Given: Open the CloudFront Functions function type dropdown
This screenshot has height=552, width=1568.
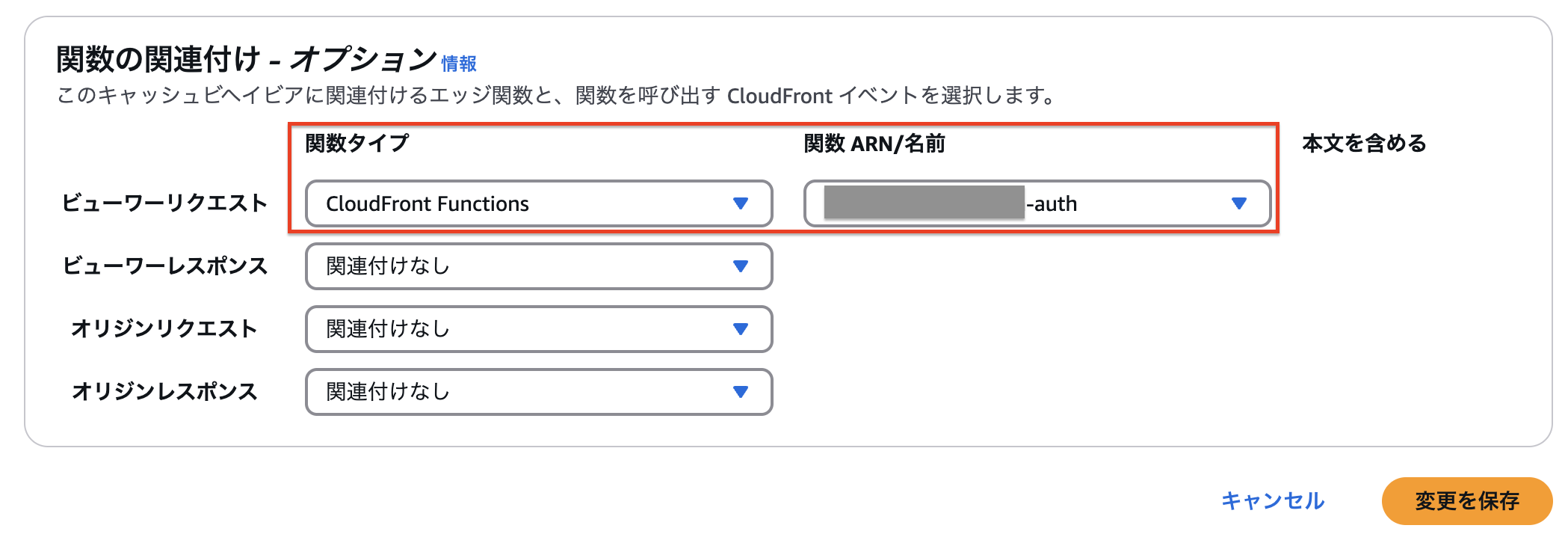Looking at the screenshot, I should click(x=537, y=203).
